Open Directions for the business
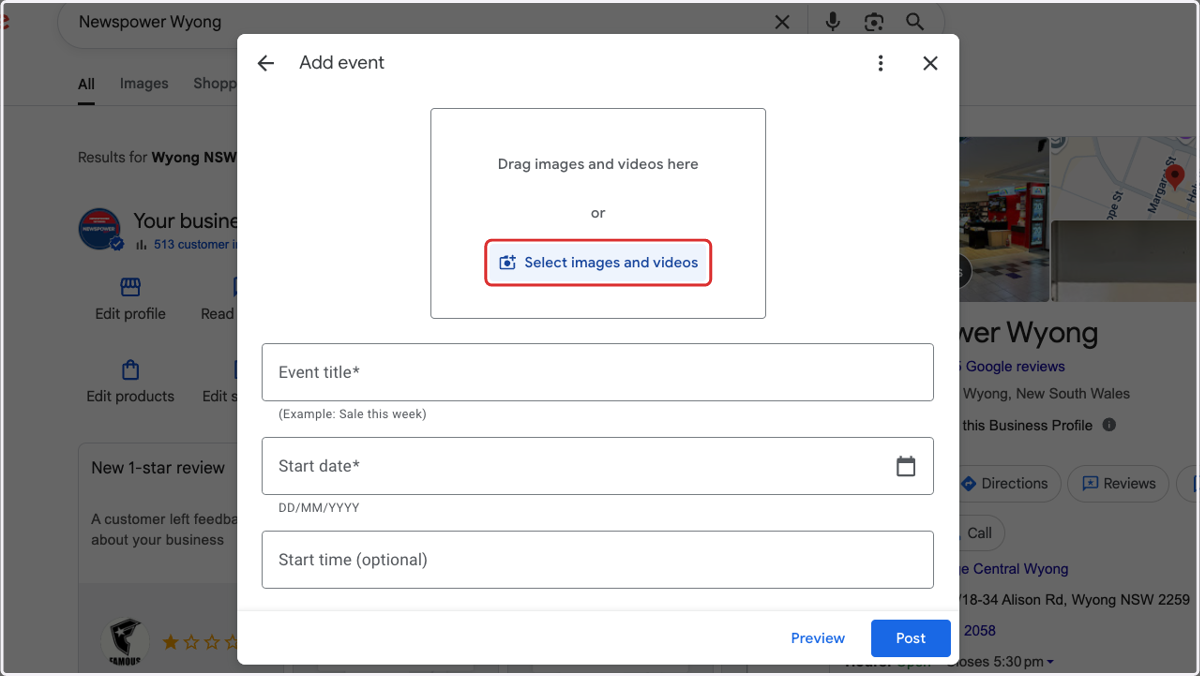 [x=1003, y=483]
